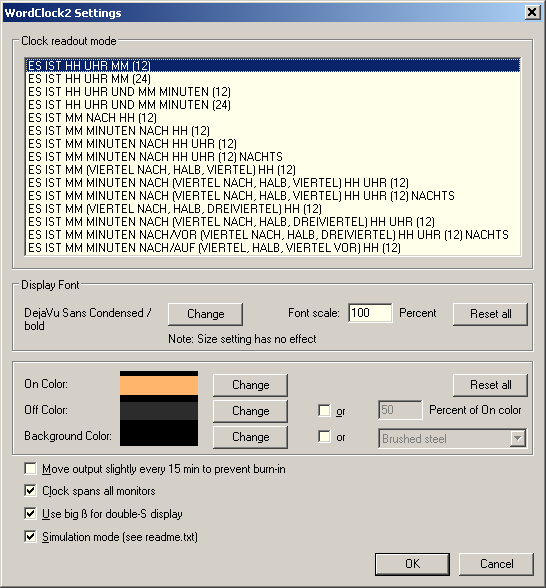The image size is (546, 588).
Task: Reset all display font settings
Action: (x=490, y=314)
